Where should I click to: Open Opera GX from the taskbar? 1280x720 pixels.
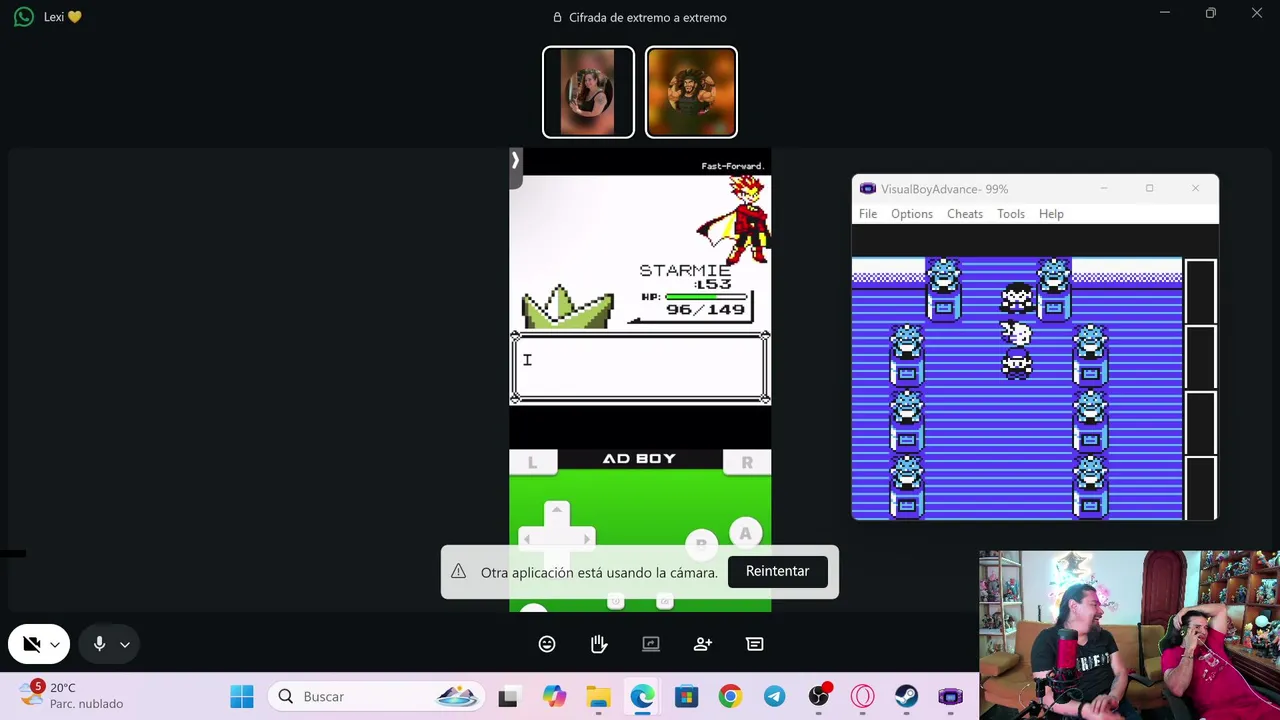coord(862,696)
